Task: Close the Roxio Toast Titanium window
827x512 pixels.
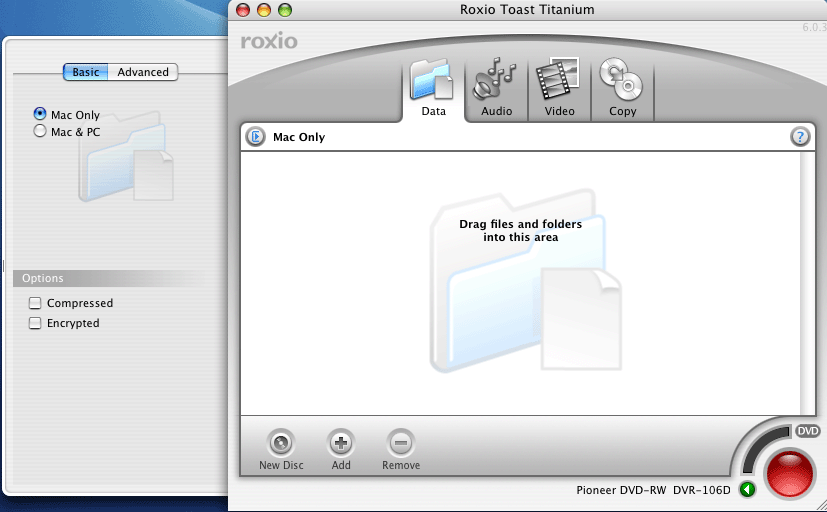Action: [x=243, y=9]
